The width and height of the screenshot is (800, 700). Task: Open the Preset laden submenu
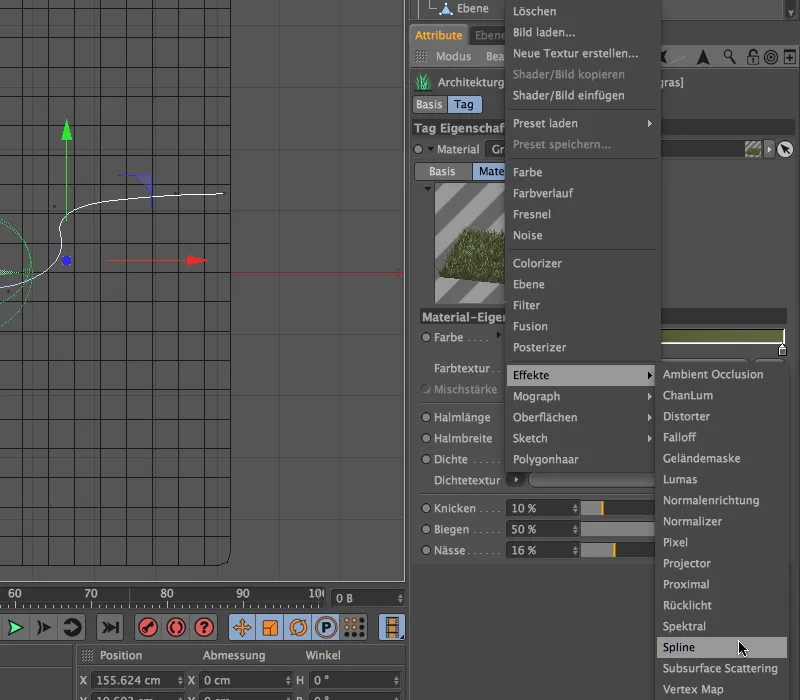point(582,123)
